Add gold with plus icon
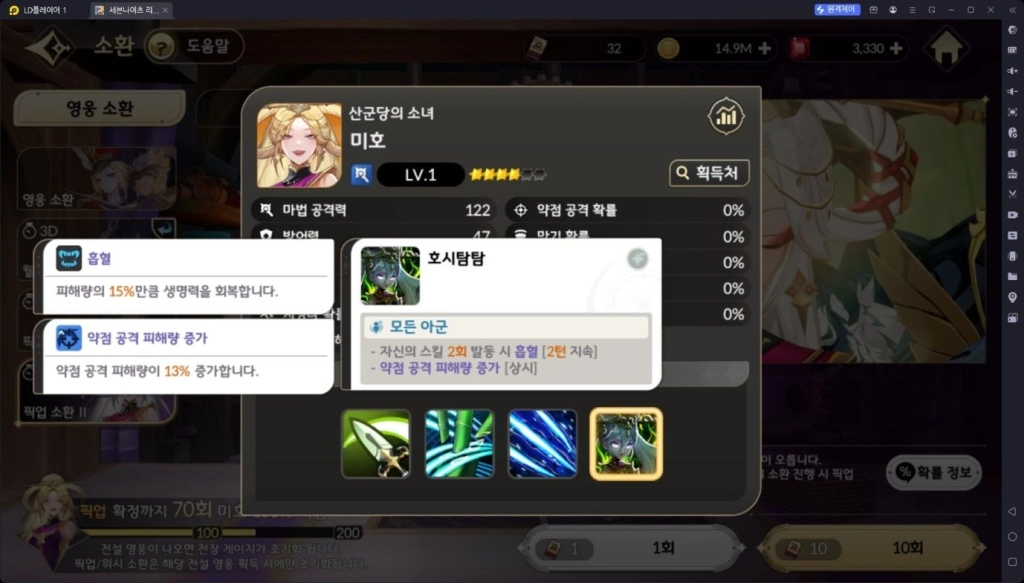Image resolution: width=1024 pixels, height=583 pixels. (764, 48)
